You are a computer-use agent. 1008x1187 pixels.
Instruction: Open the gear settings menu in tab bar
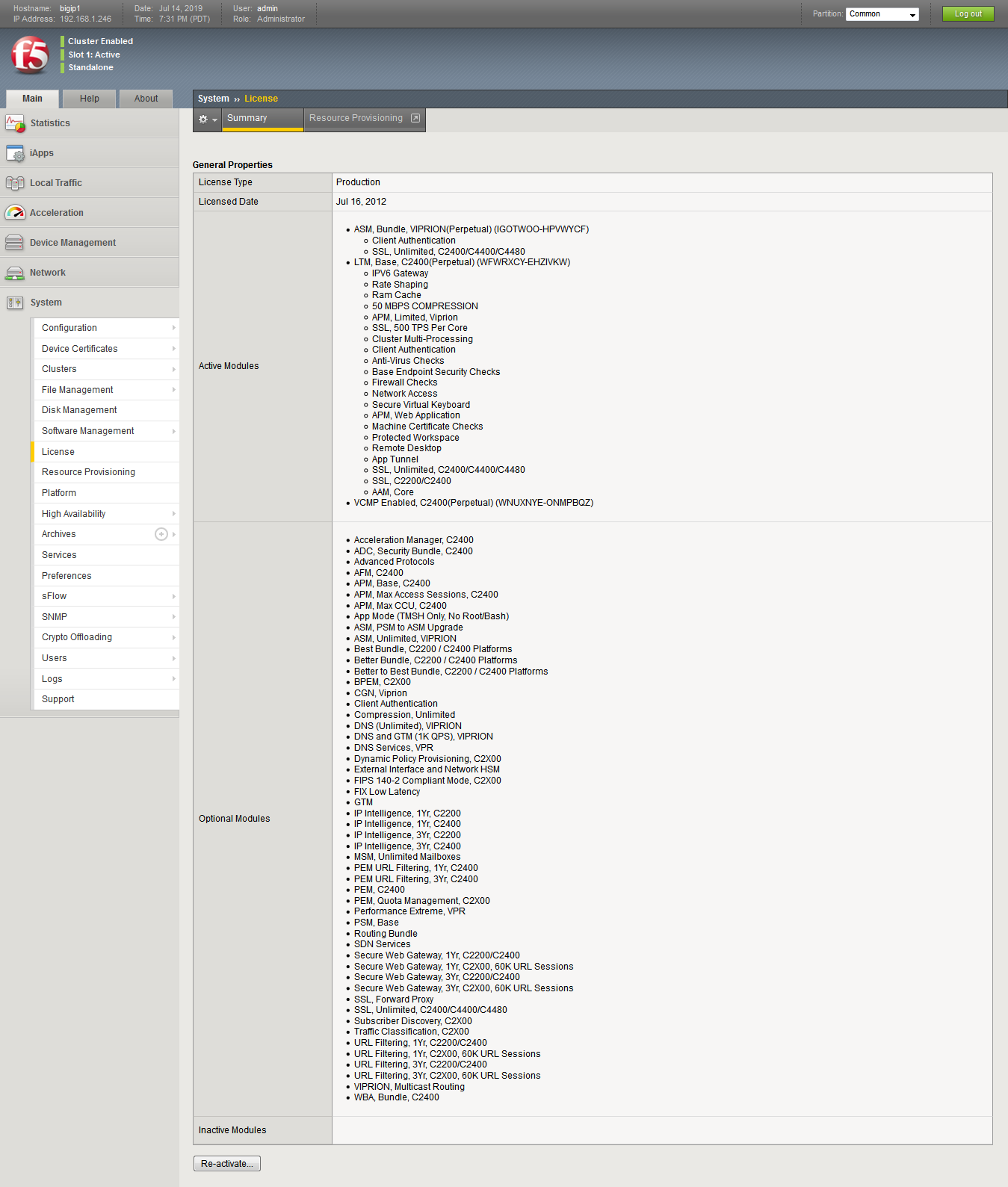point(207,119)
